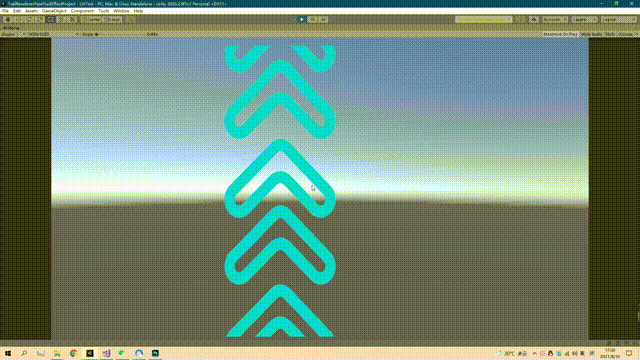Viewport: 640px width, 360px height.
Task: Open the Layout dropdown
Action: click(618, 19)
